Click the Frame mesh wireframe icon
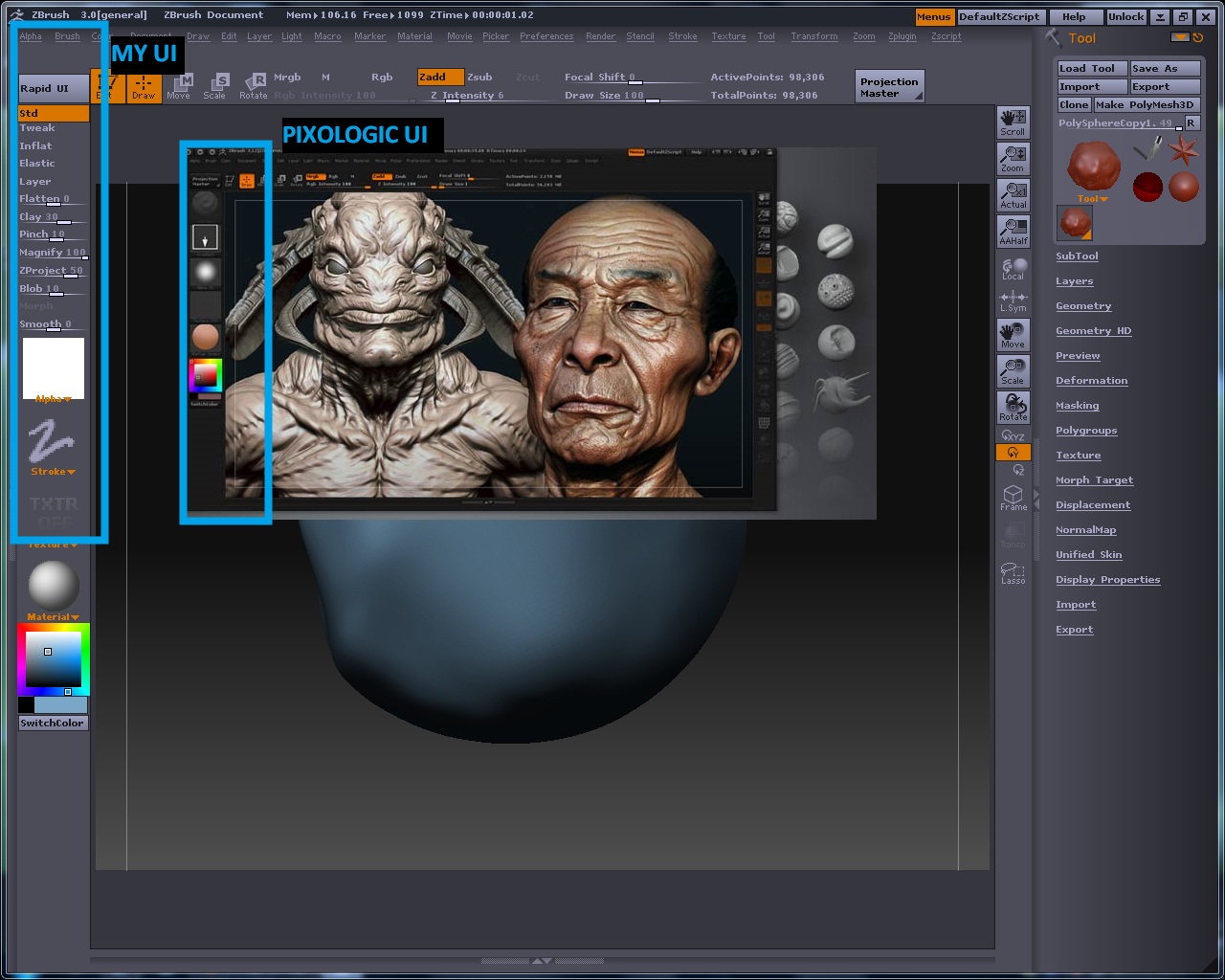Viewport: 1225px width, 980px height. [1013, 498]
